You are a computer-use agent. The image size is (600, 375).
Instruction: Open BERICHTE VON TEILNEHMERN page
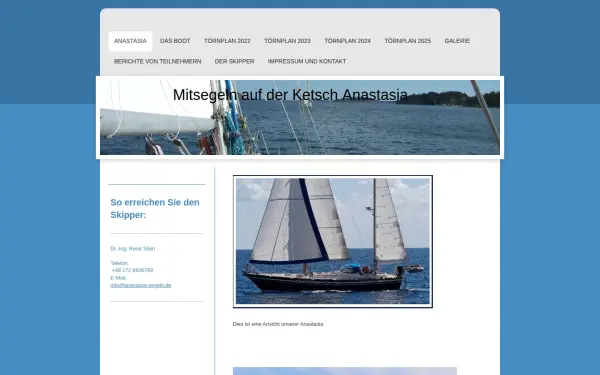(x=157, y=61)
